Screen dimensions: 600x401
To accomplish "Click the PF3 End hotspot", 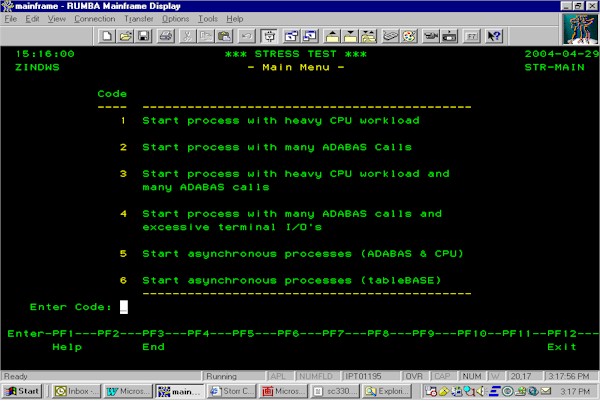I will [153, 346].
